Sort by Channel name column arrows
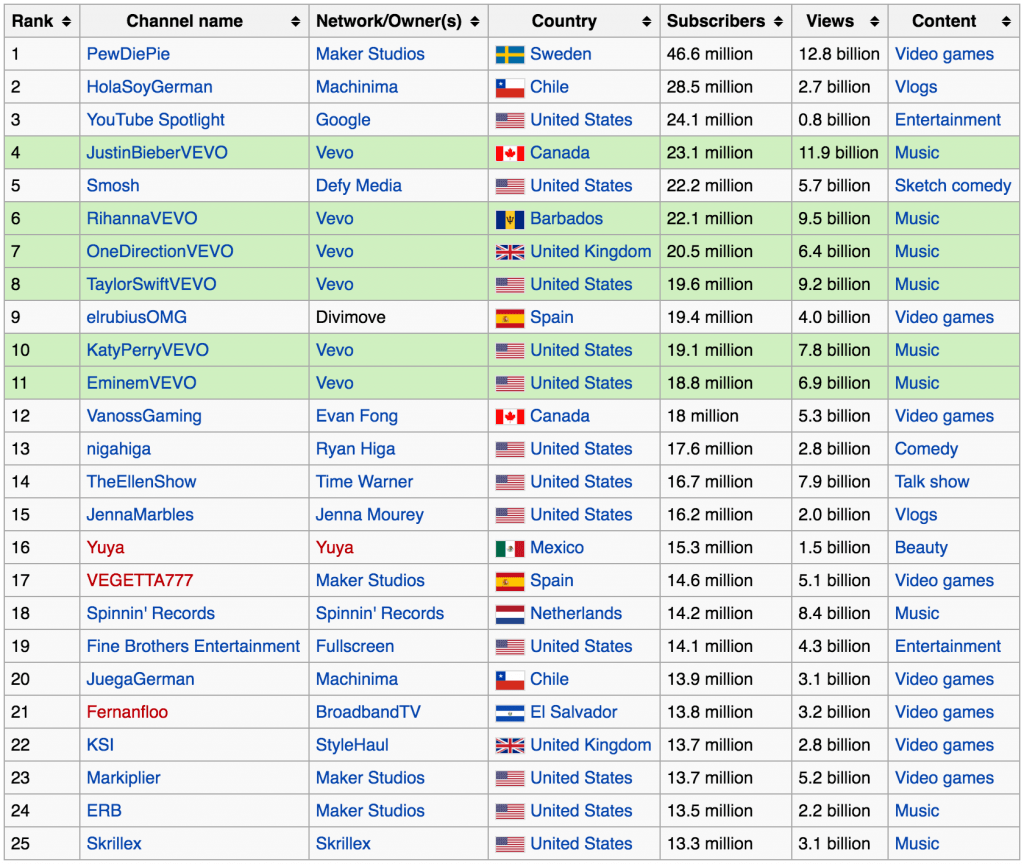The height and width of the screenshot is (864, 1024). (x=295, y=22)
